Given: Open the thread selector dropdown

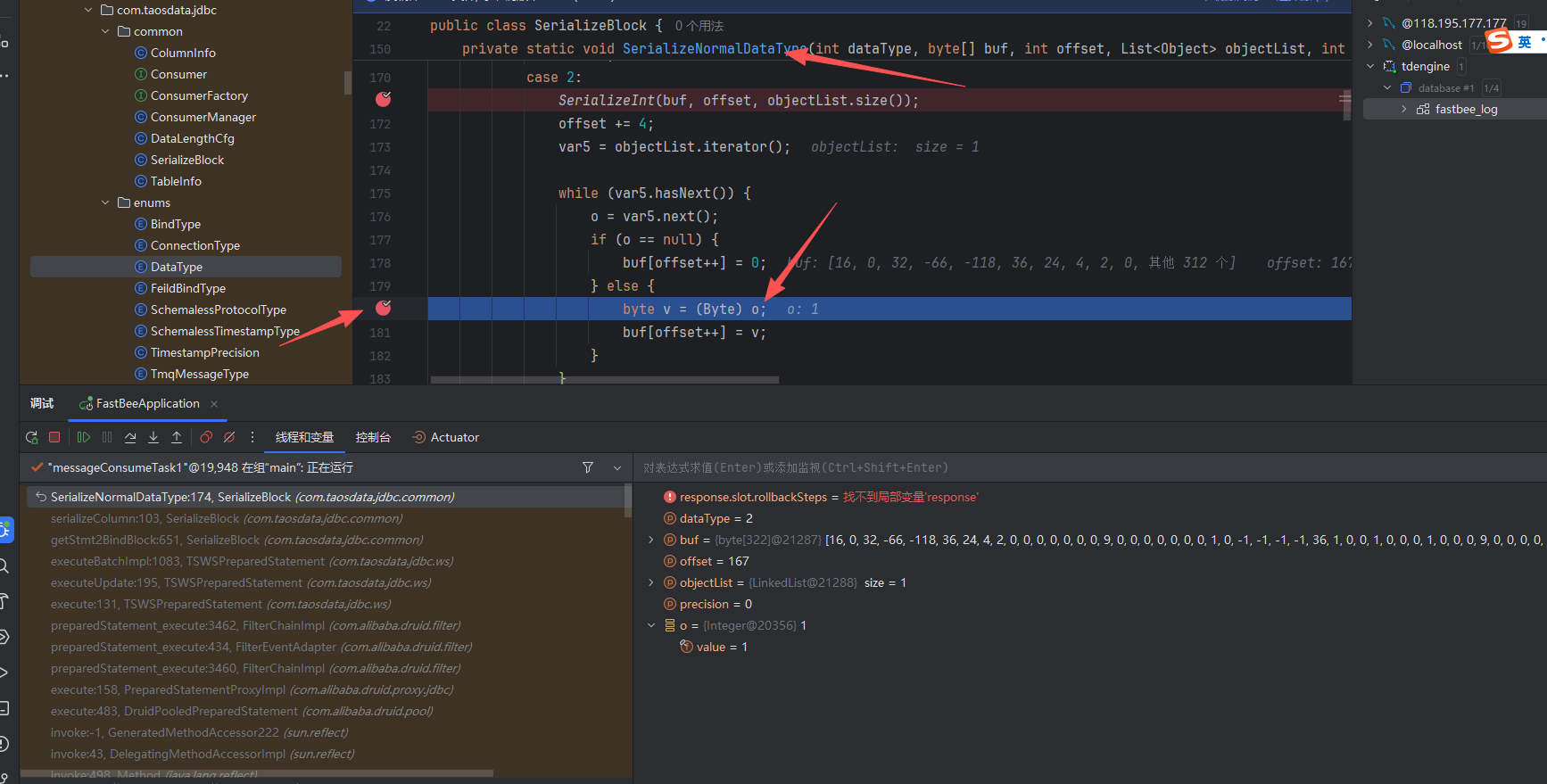Looking at the screenshot, I should (616, 467).
